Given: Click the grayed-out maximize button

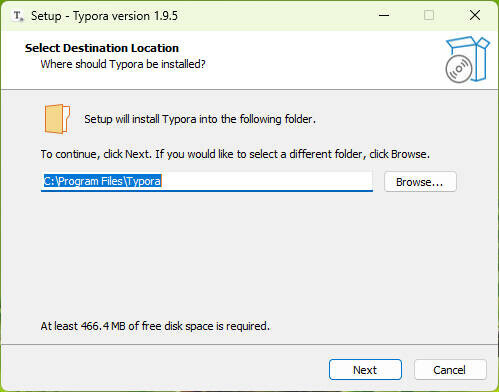Looking at the screenshot, I should [x=429, y=15].
